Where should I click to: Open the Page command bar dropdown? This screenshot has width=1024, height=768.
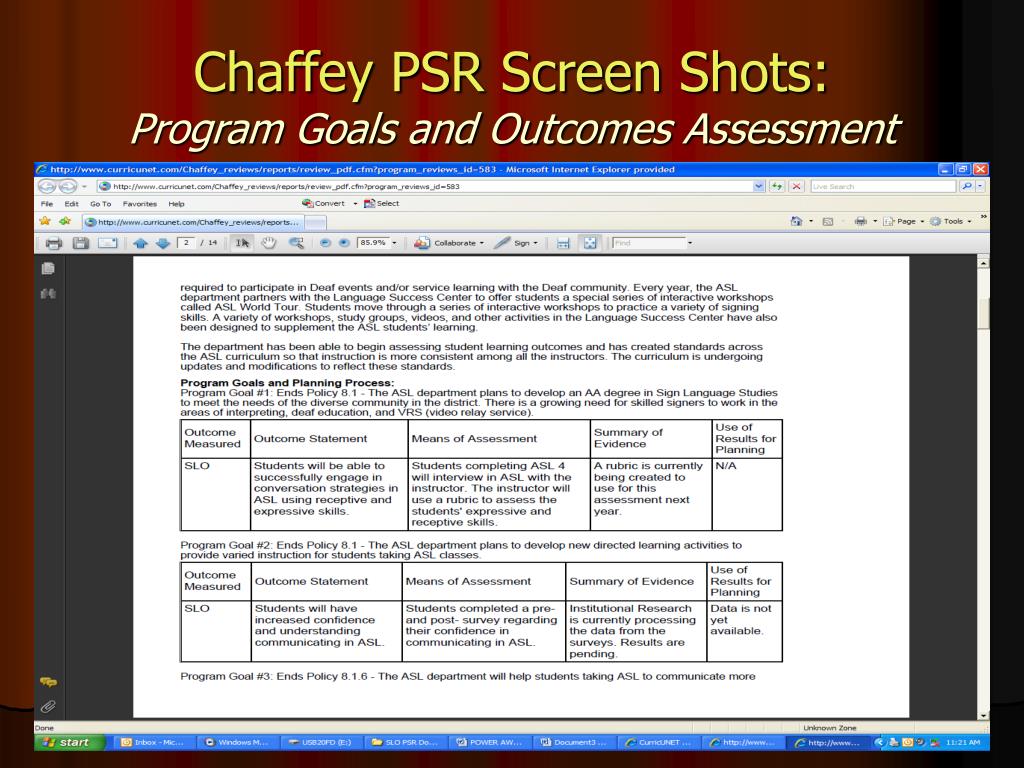tap(904, 221)
